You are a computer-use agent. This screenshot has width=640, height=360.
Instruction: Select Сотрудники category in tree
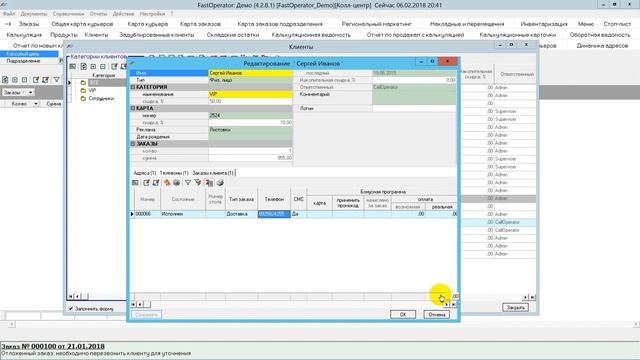click(101, 98)
